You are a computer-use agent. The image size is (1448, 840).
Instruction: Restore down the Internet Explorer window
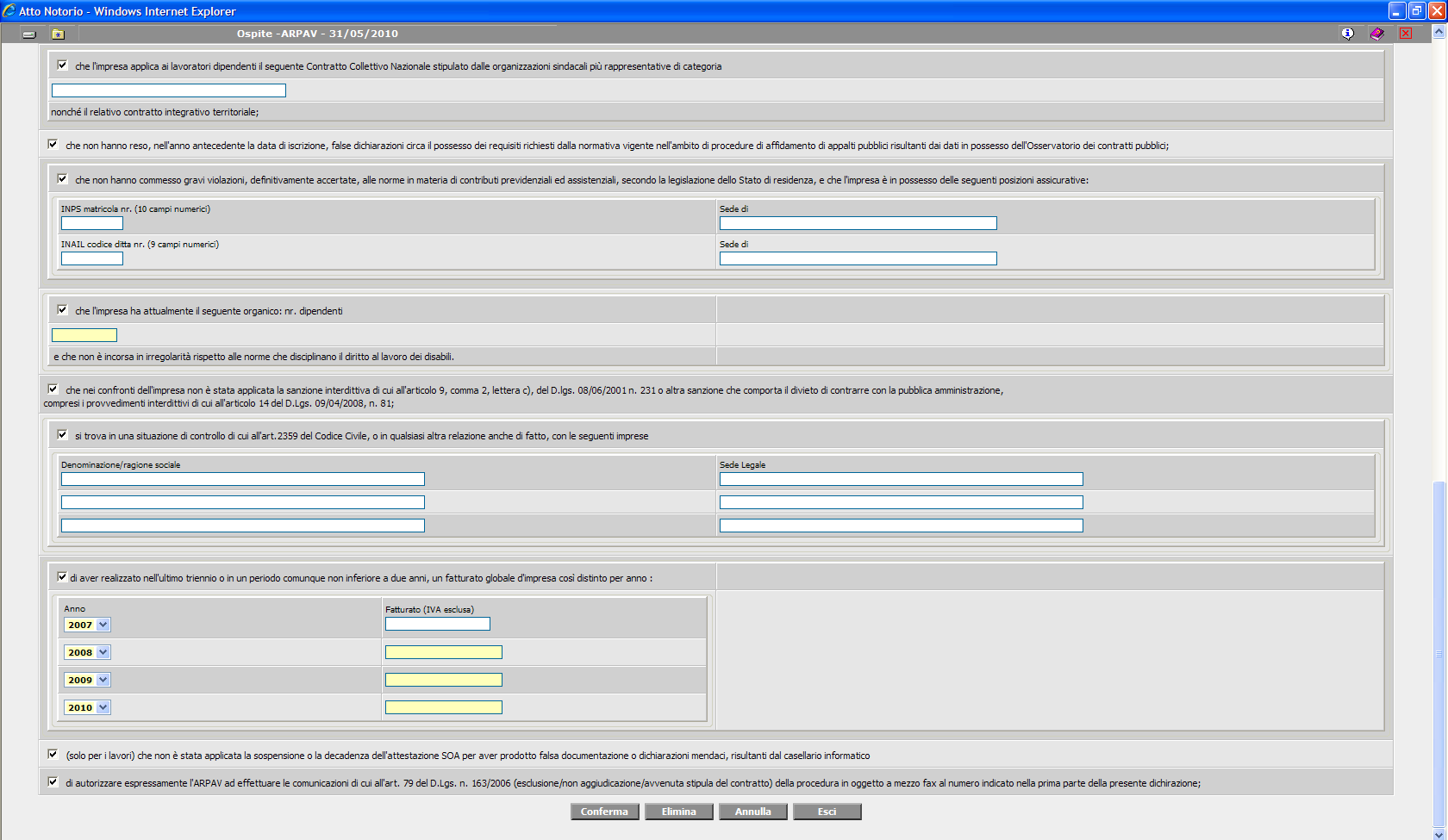tap(1418, 11)
